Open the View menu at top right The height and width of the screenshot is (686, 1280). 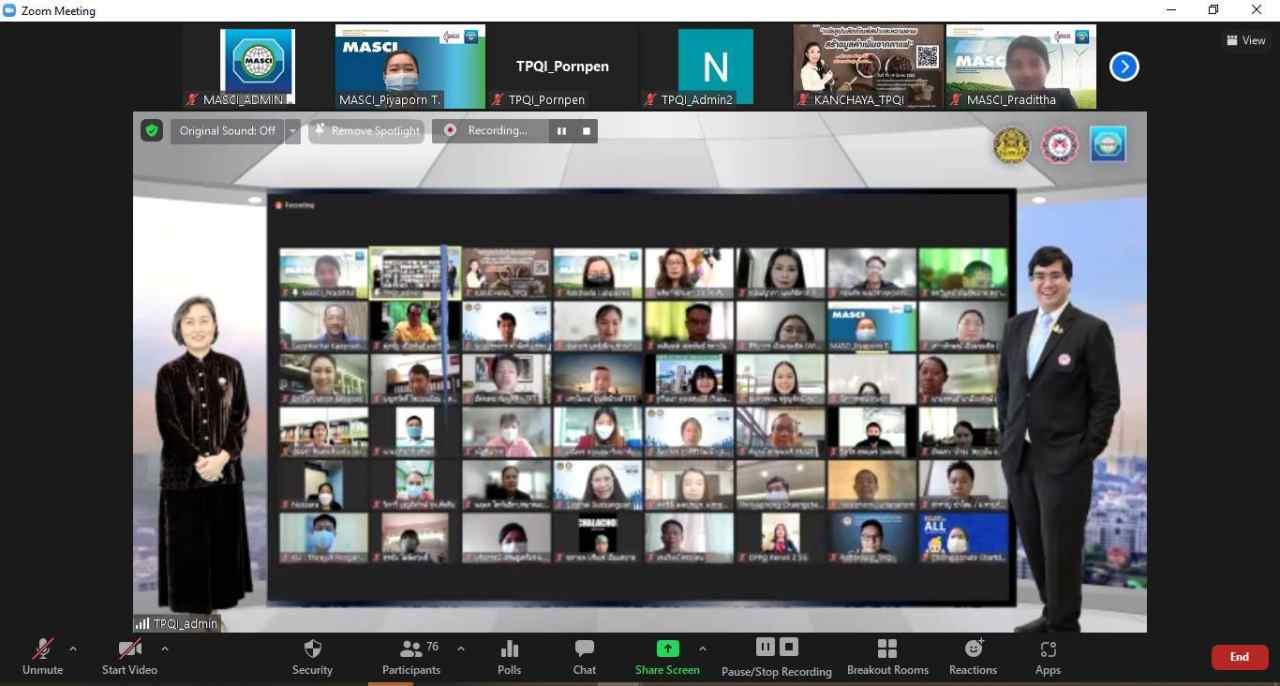1246,40
